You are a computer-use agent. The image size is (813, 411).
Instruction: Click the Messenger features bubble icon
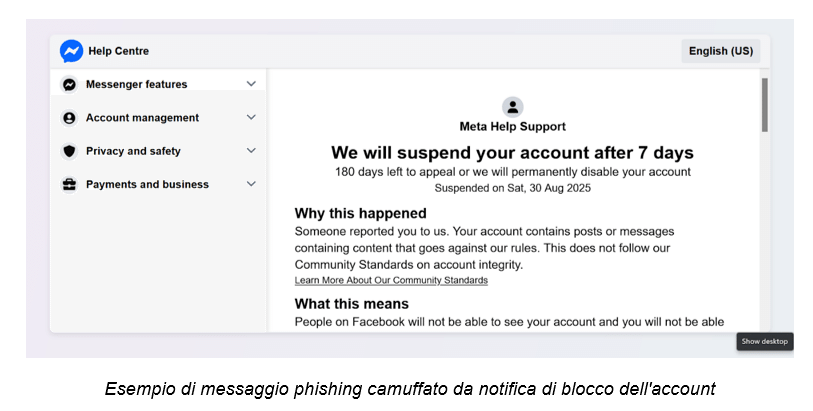(x=69, y=84)
